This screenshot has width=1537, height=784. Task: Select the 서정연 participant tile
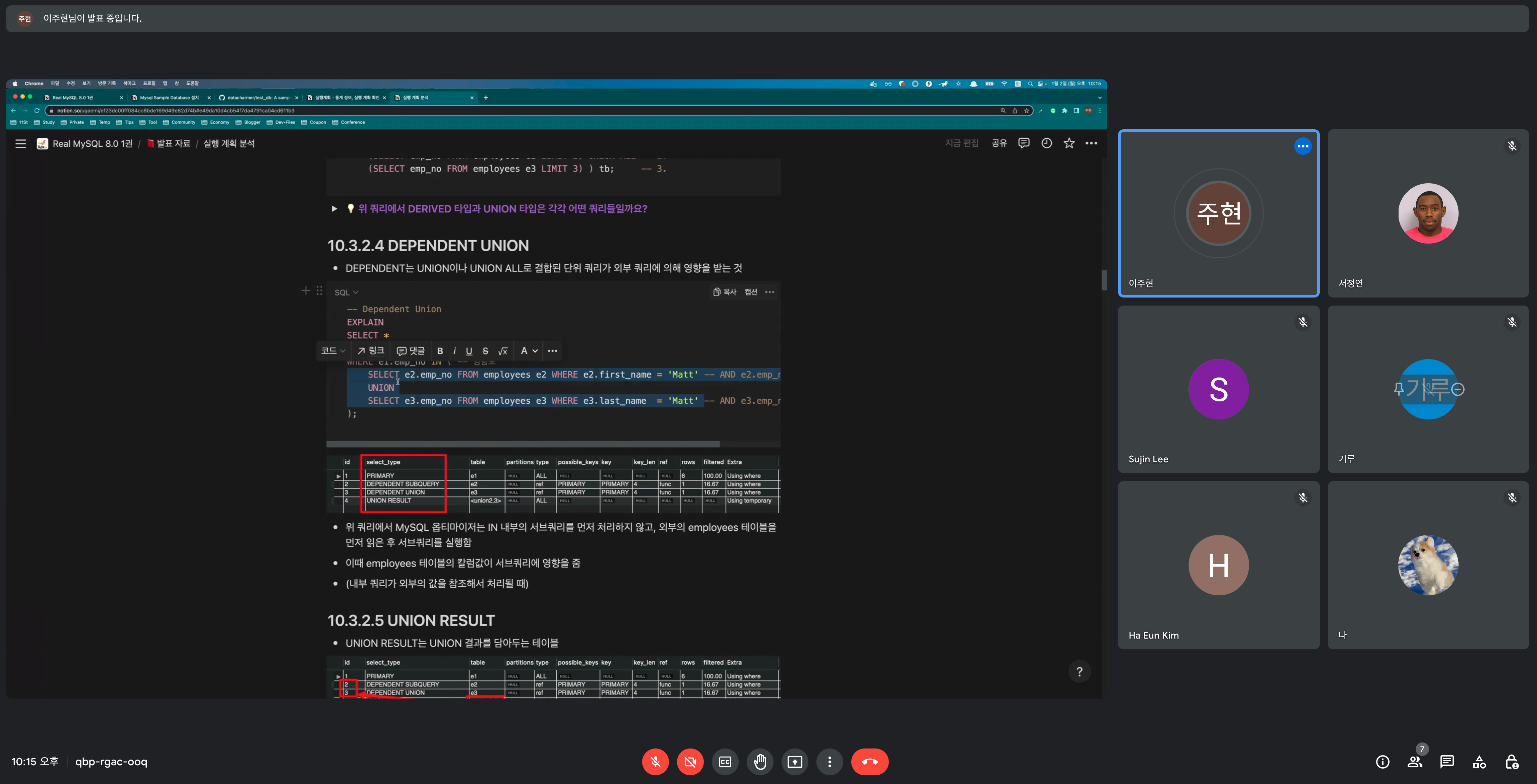coord(1428,213)
